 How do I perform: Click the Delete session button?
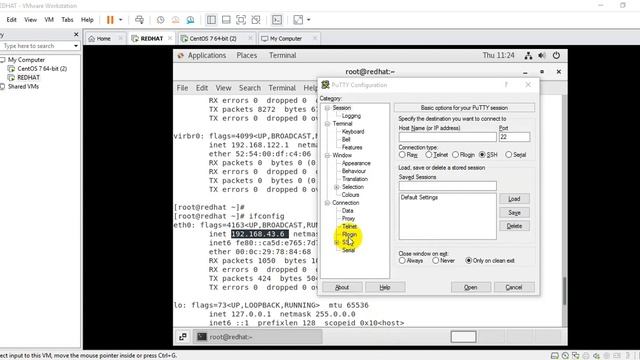(514, 226)
